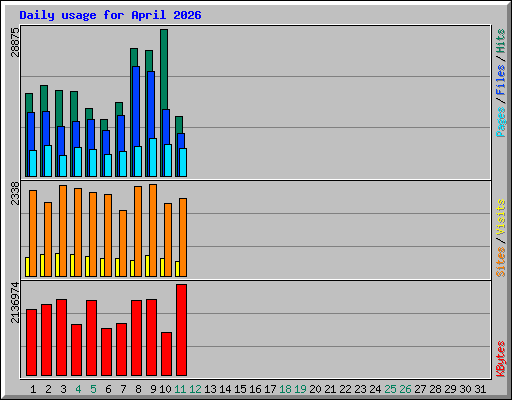512x400 pixels.
Task: Click the red "KBytes" legend label
Action: (501, 359)
